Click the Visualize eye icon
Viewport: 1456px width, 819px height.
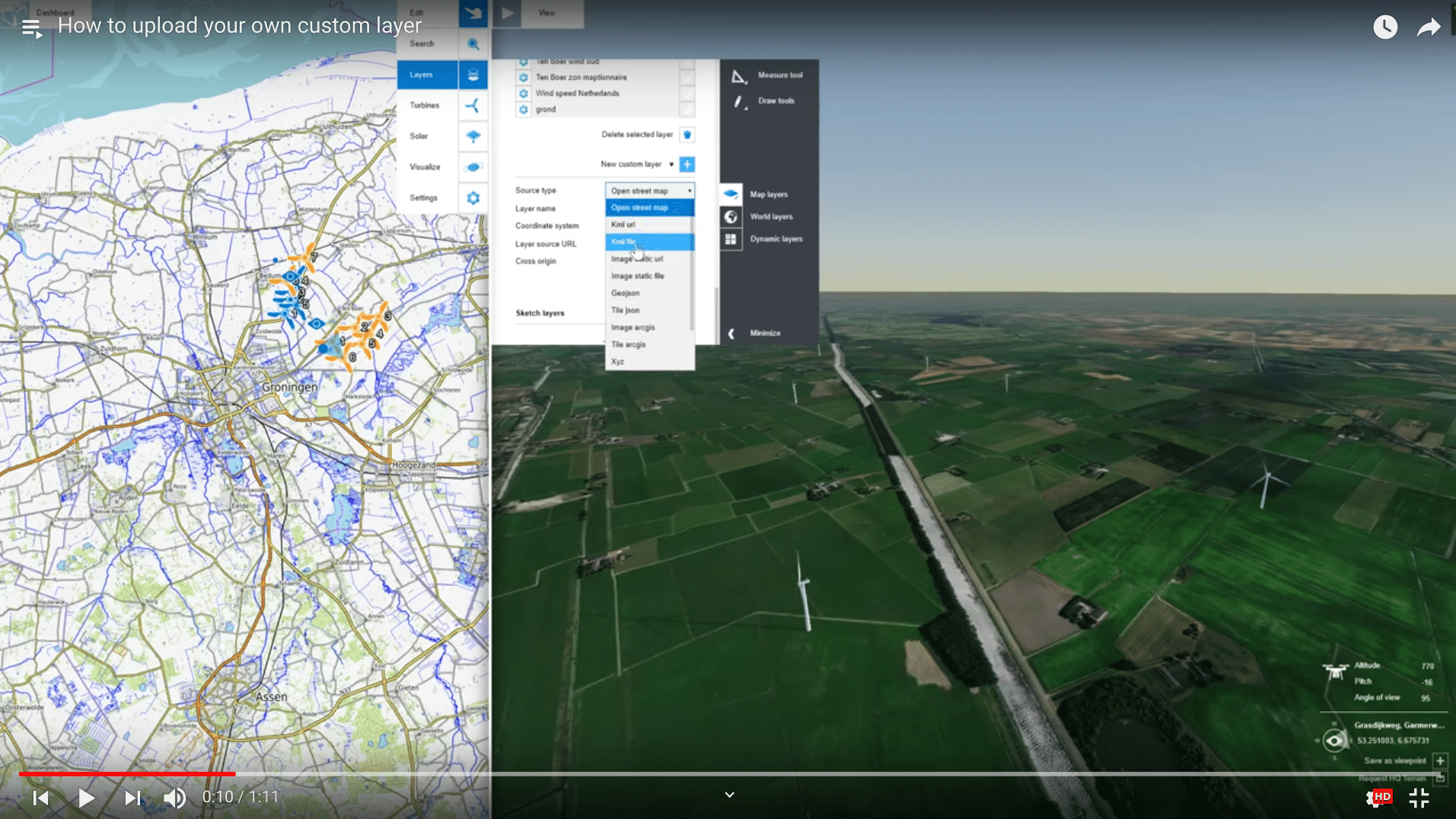[473, 167]
